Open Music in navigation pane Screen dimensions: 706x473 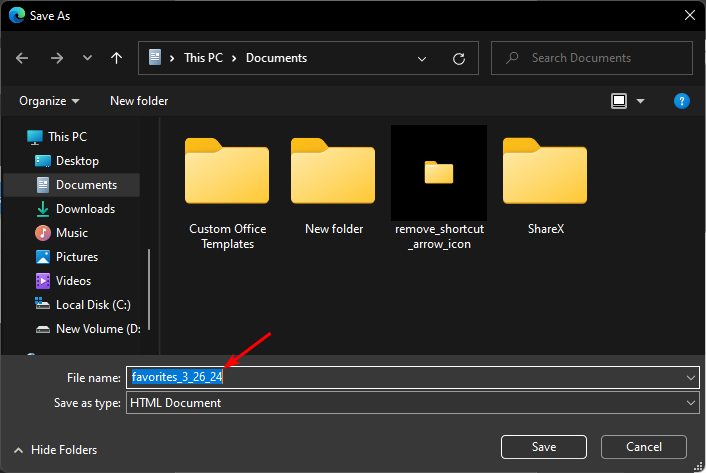(72, 233)
